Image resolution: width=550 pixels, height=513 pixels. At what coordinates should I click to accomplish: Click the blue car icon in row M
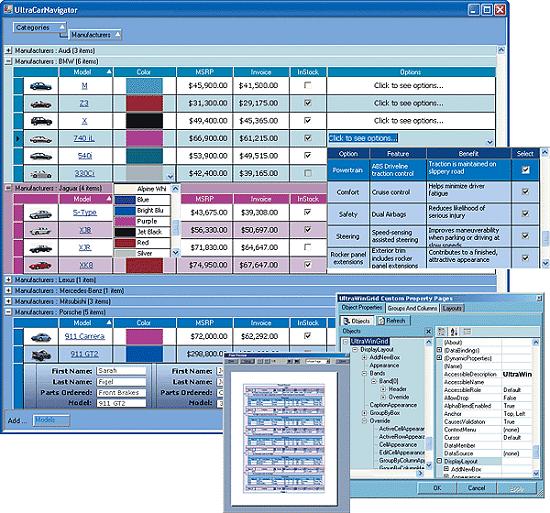[x=41, y=86]
